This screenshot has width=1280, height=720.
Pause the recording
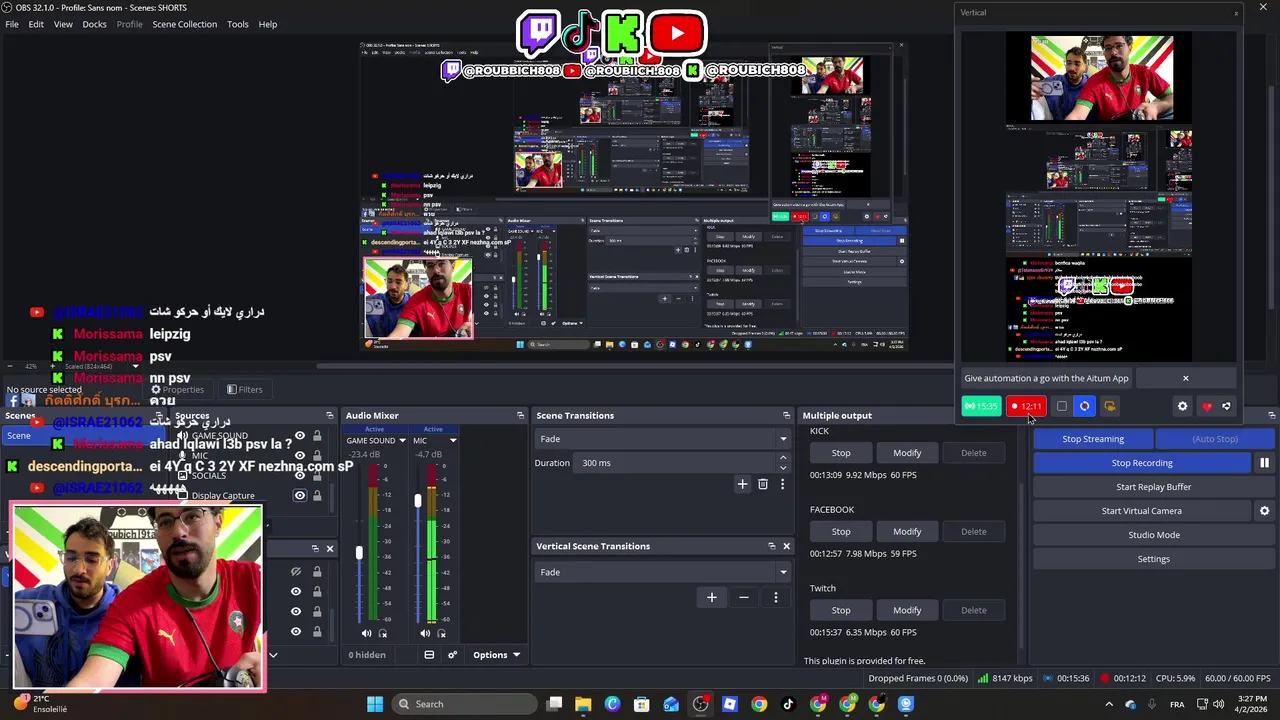(1264, 463)
